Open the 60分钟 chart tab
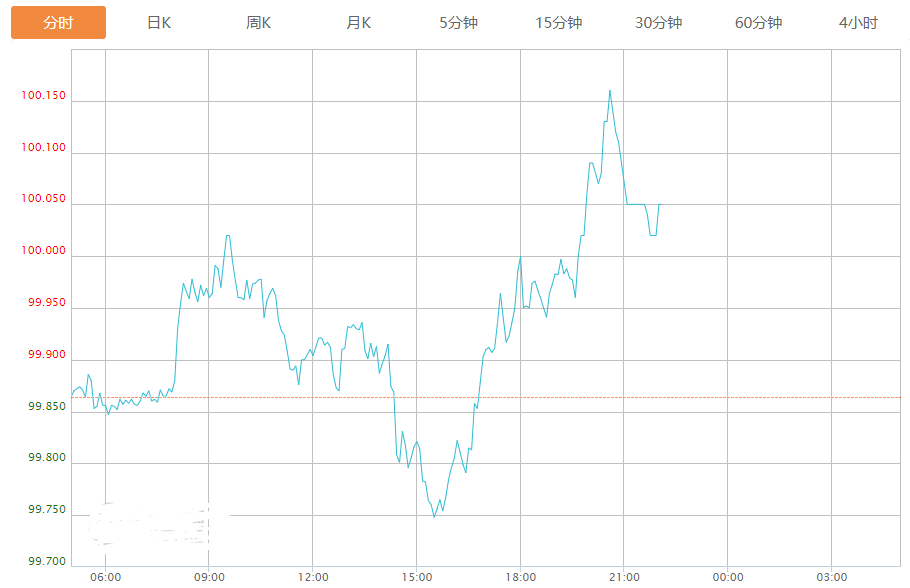The width and height of the screenshot is (910, 588). [x=759, y=23]
